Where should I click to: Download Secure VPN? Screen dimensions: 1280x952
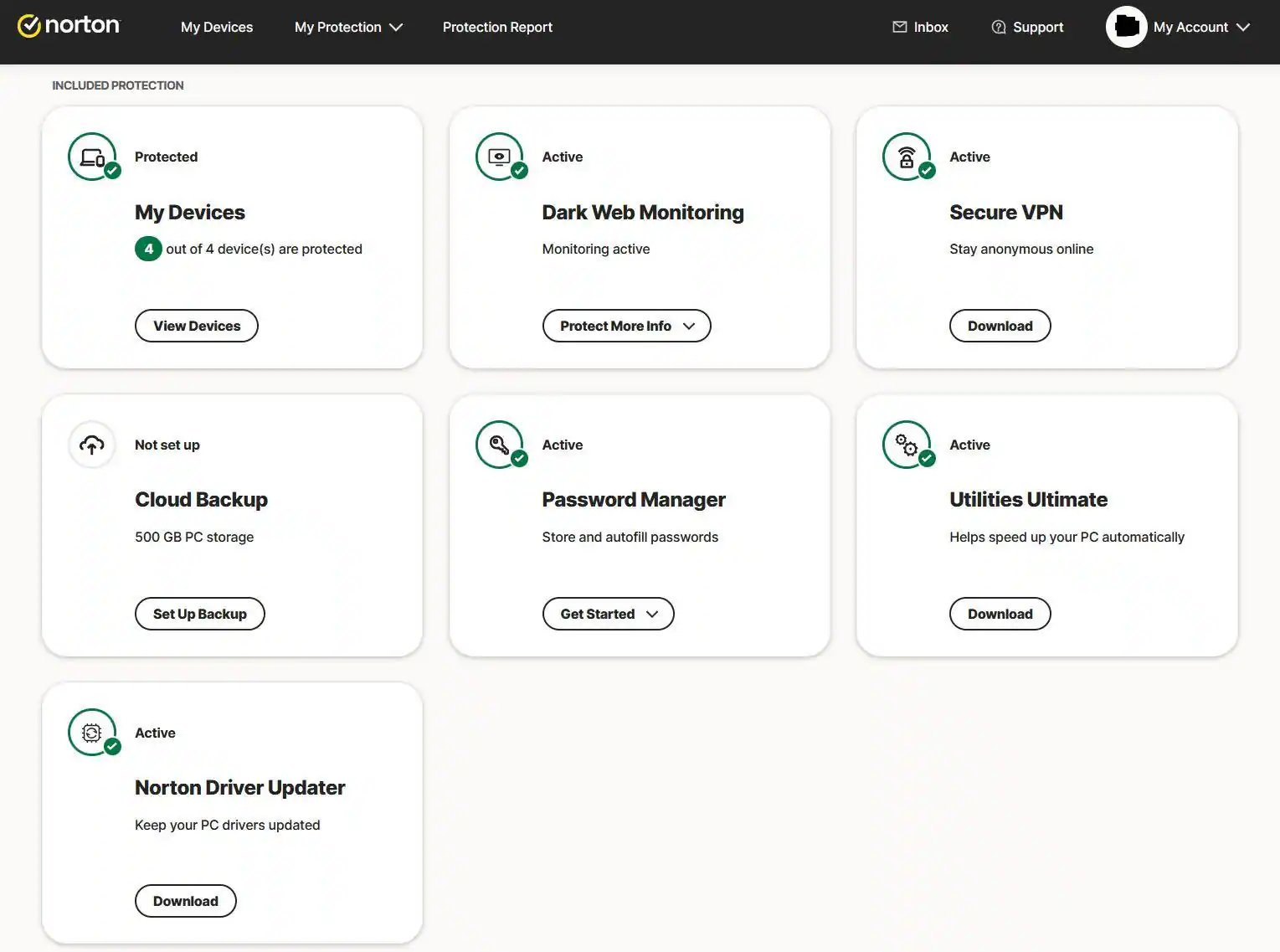coord(1000,326)
